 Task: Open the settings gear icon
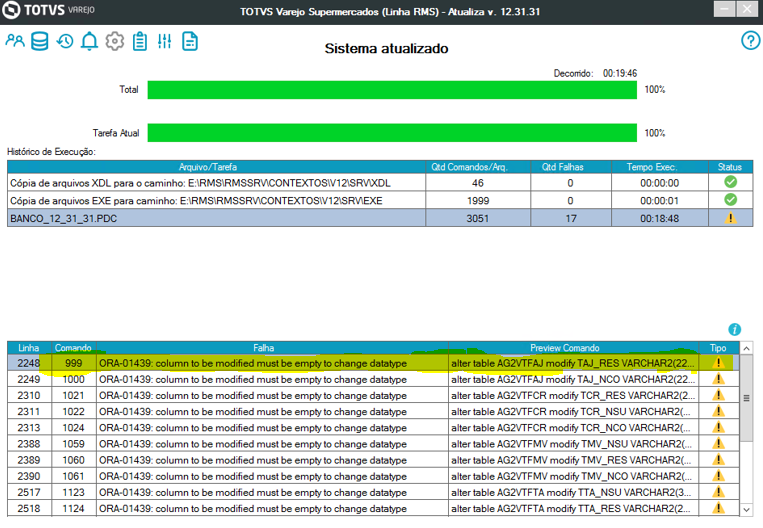115,41
